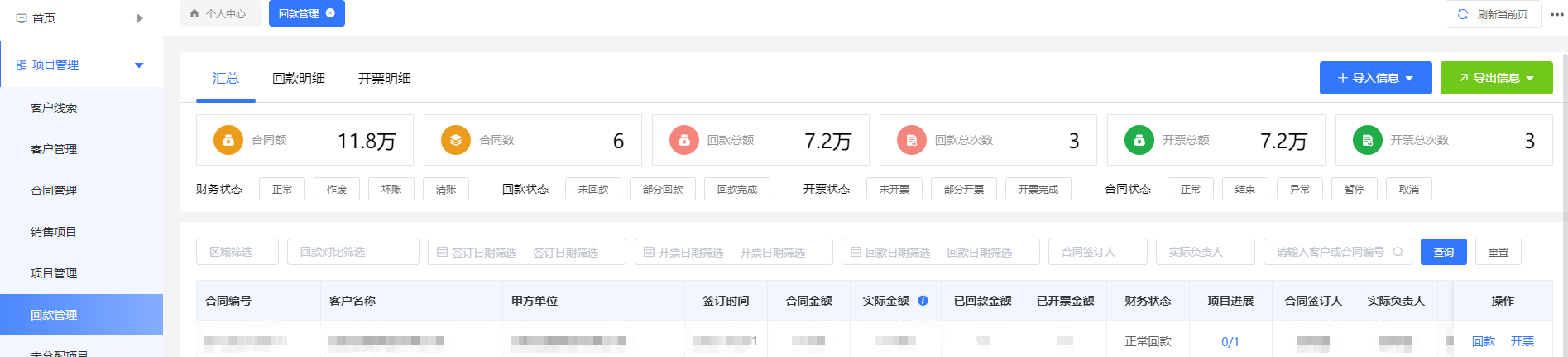Click the blue 查询 button
This screenshot has width=1568, height=357.
click(x=1443, y=252)
